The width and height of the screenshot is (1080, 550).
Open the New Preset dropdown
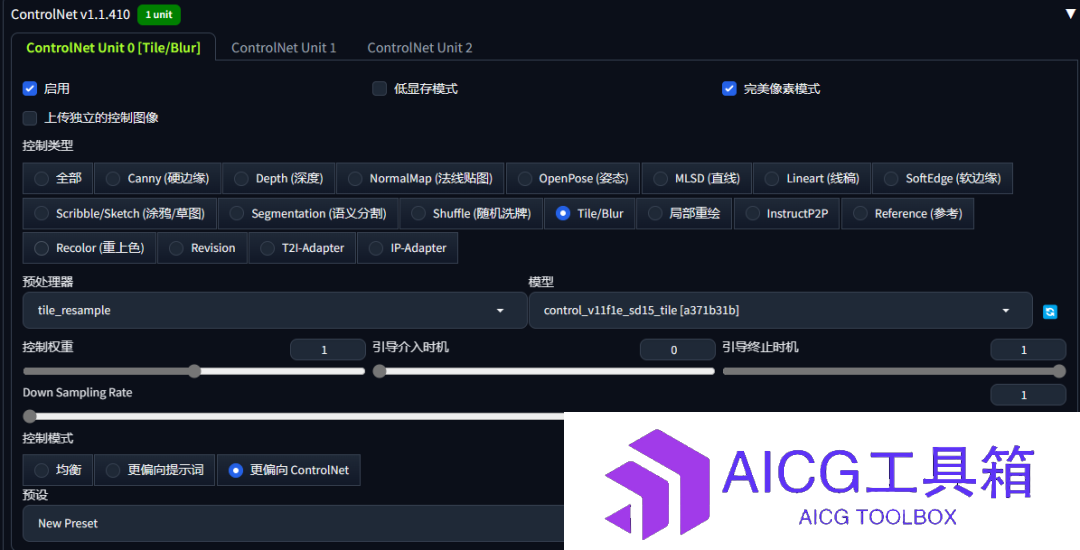click(x=293, y=523)
